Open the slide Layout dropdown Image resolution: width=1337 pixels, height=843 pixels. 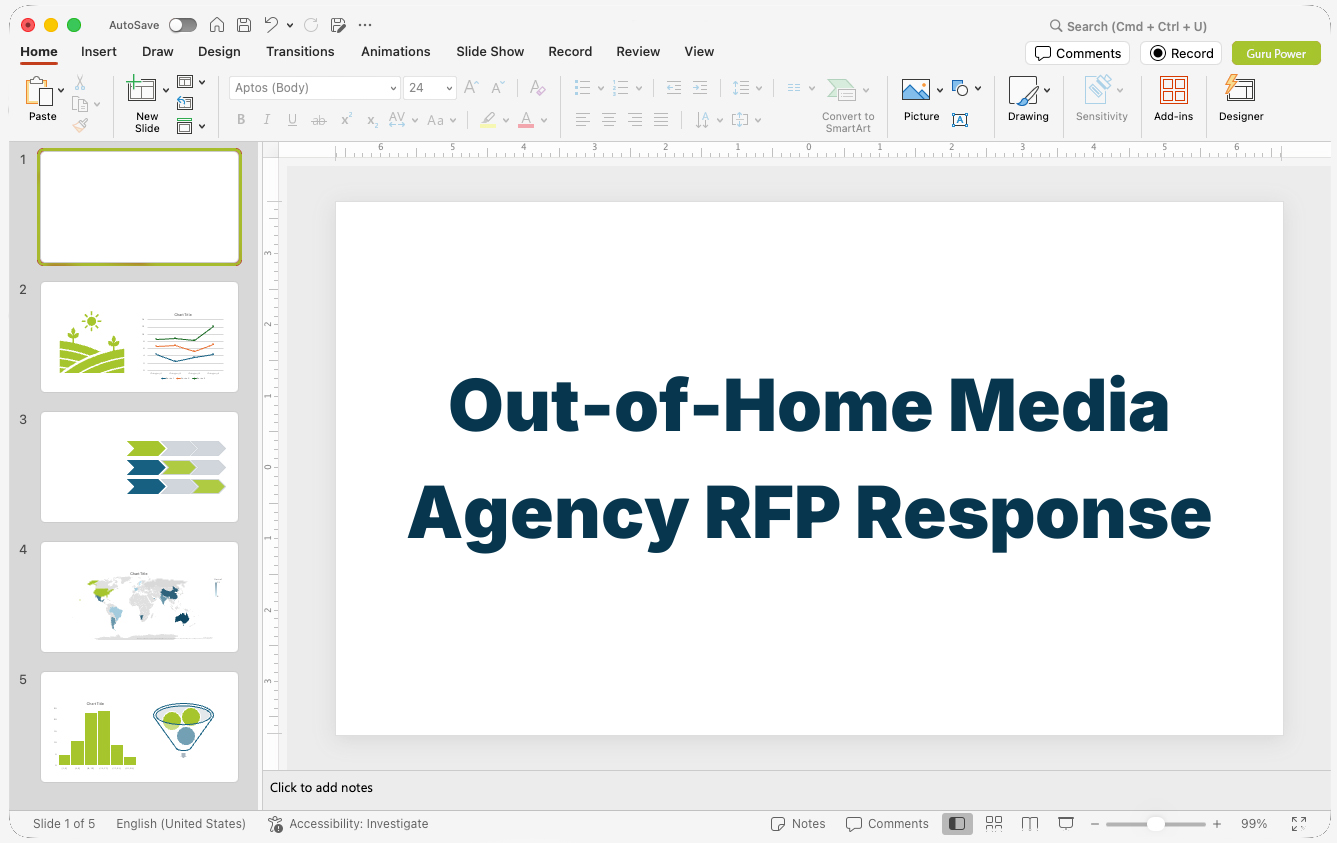point(191,82)
